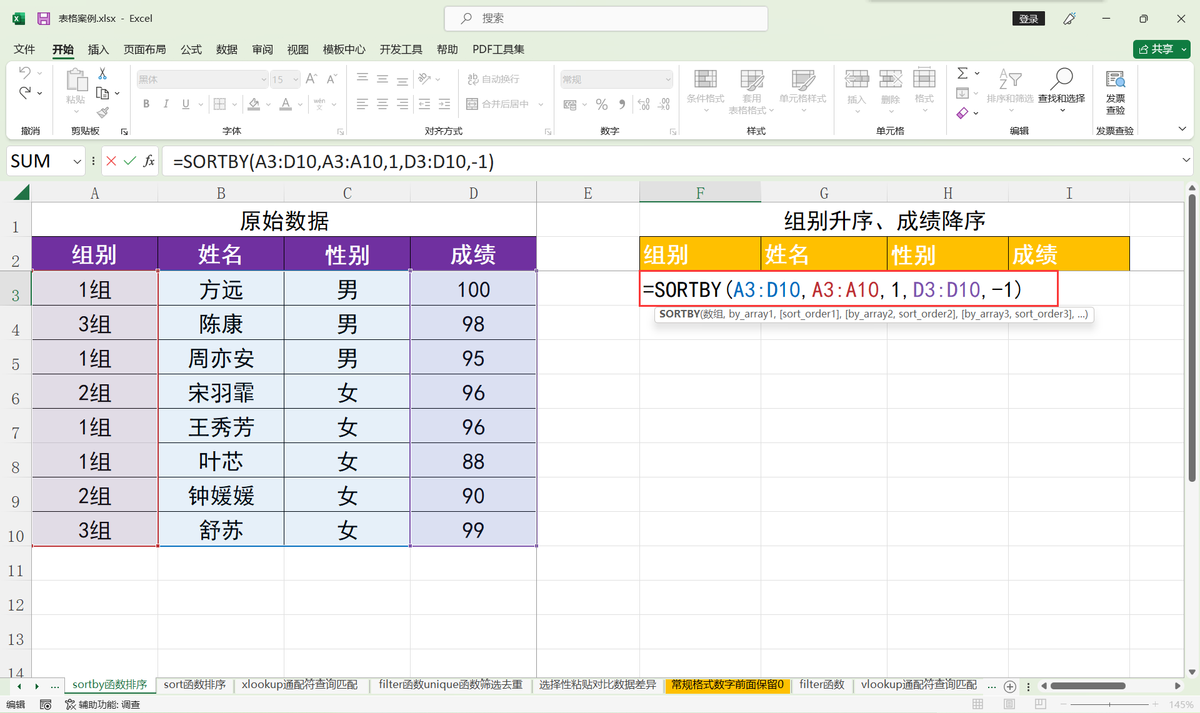Click the percent style icon

point(601,104)
